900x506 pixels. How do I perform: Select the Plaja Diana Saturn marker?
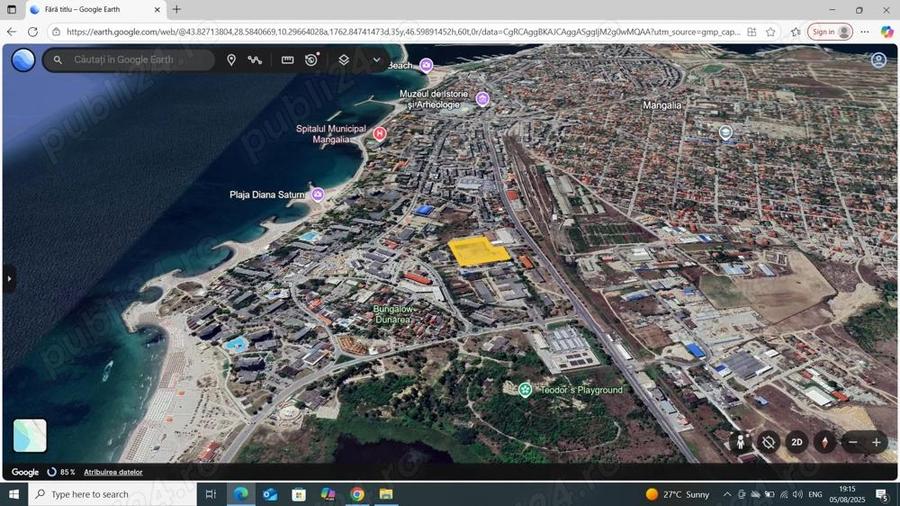tap(317, 194)
